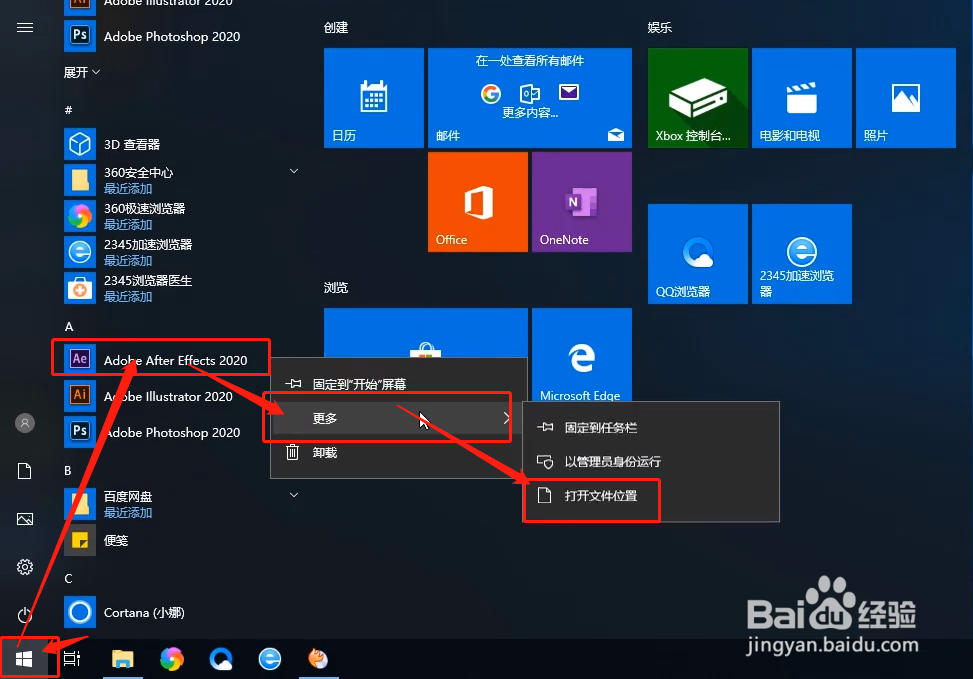Screen dimensions: 973x679
Task: Open 2345加速浏览器 from the taskbar
Action: [269, 659]
